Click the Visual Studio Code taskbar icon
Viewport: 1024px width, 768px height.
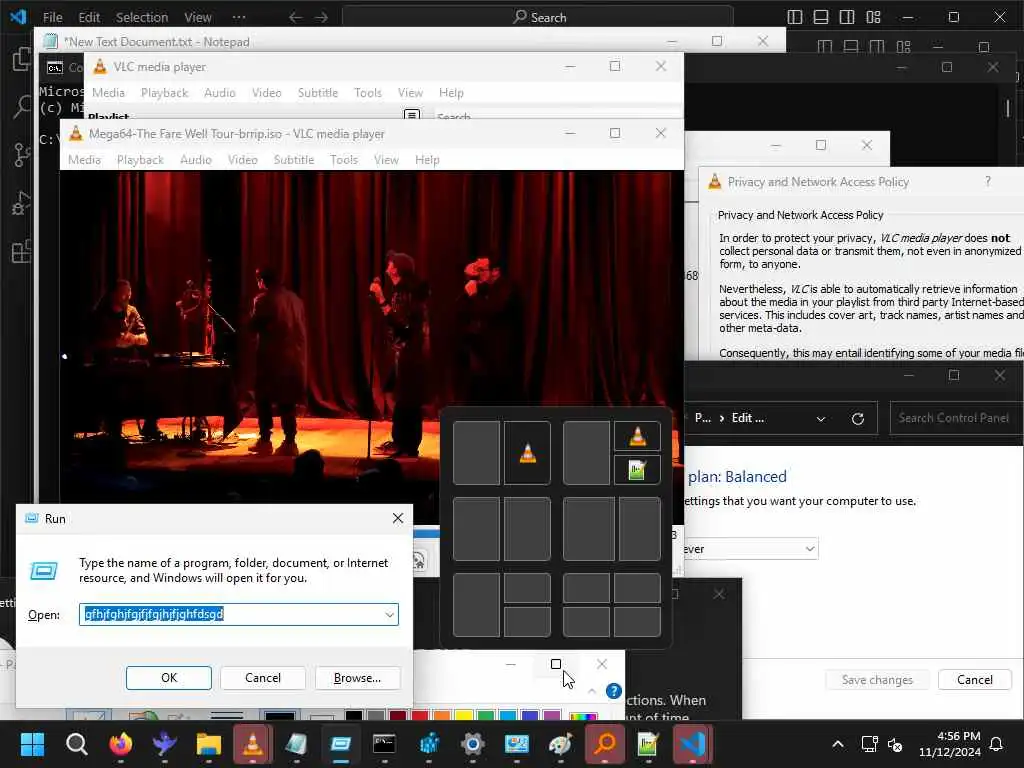pyautogui.click(x=692, y=744)
